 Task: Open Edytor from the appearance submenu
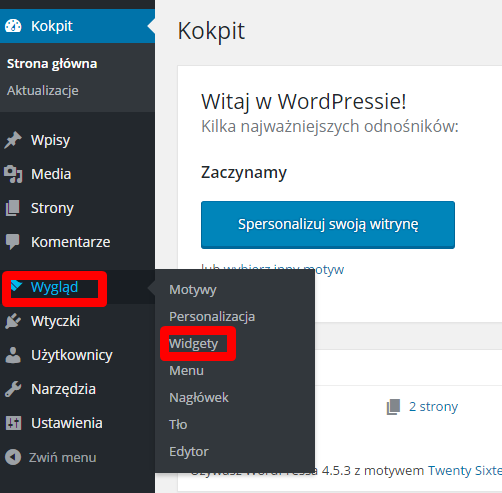189,452
